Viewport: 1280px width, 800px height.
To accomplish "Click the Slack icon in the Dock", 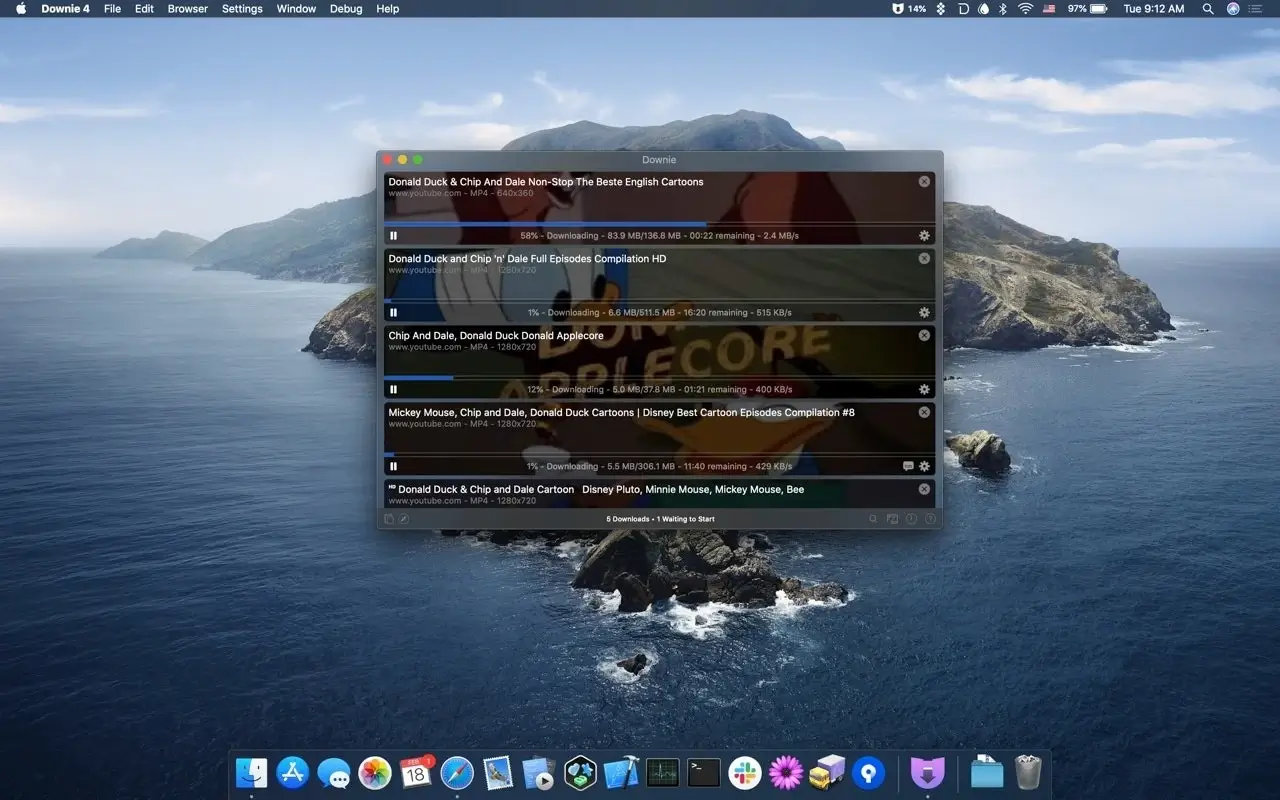I will point(744,771).
